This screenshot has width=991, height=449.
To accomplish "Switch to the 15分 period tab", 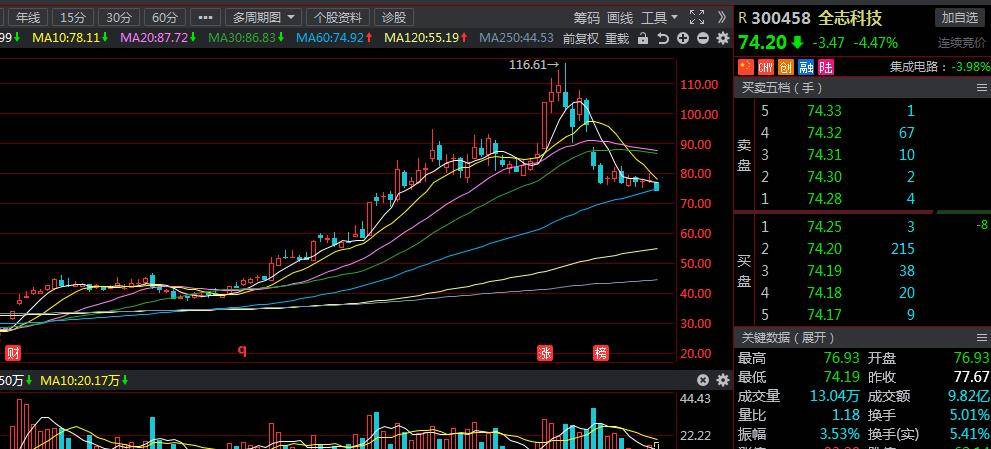I will (x=73, y=17).
